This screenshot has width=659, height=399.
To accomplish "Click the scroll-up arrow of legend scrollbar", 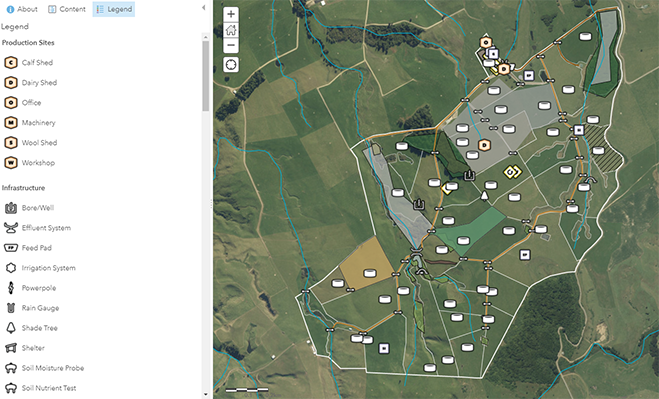I will coord(206,37).
